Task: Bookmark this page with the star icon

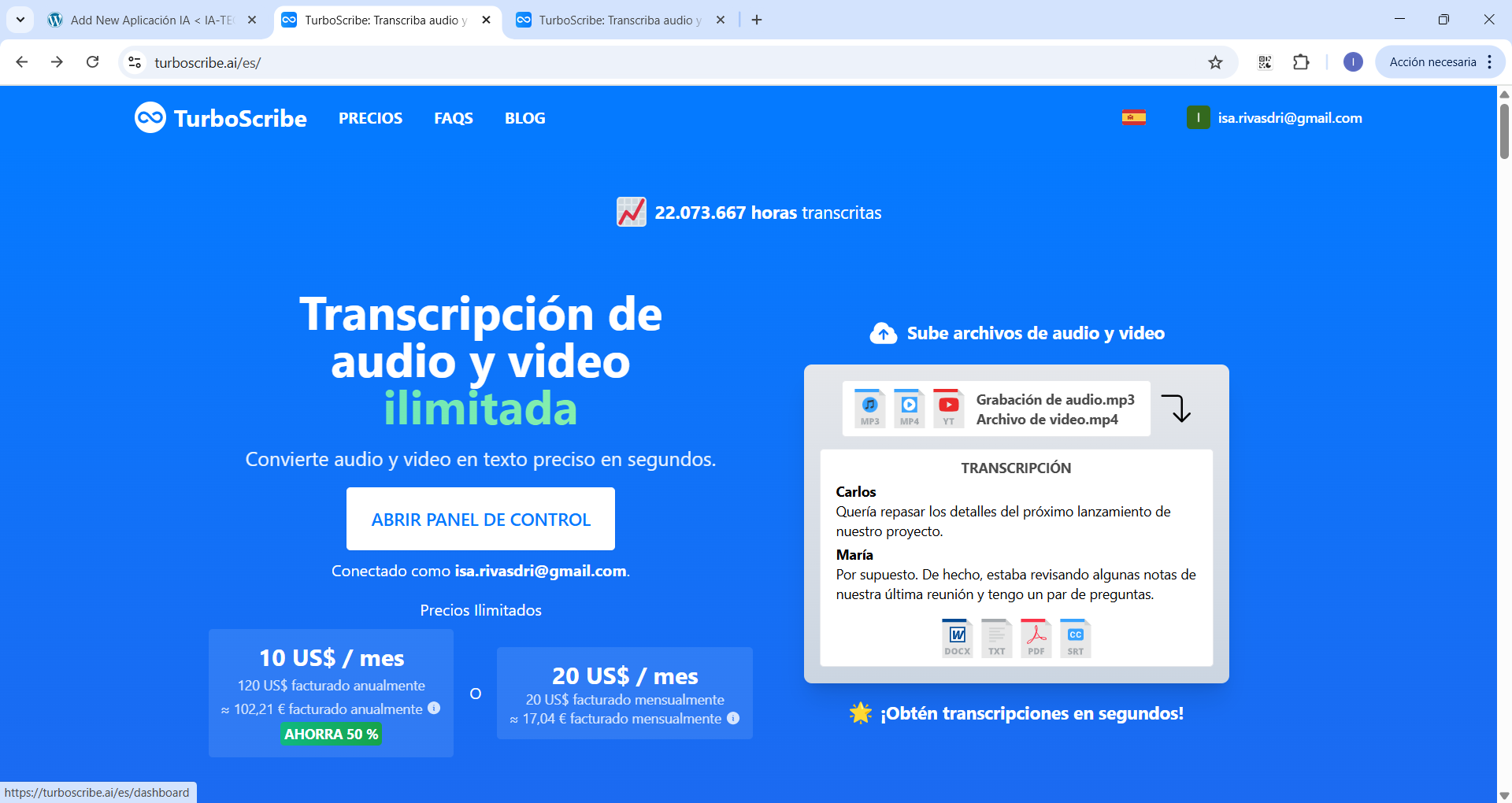Action: click(x=1215, y=62)
